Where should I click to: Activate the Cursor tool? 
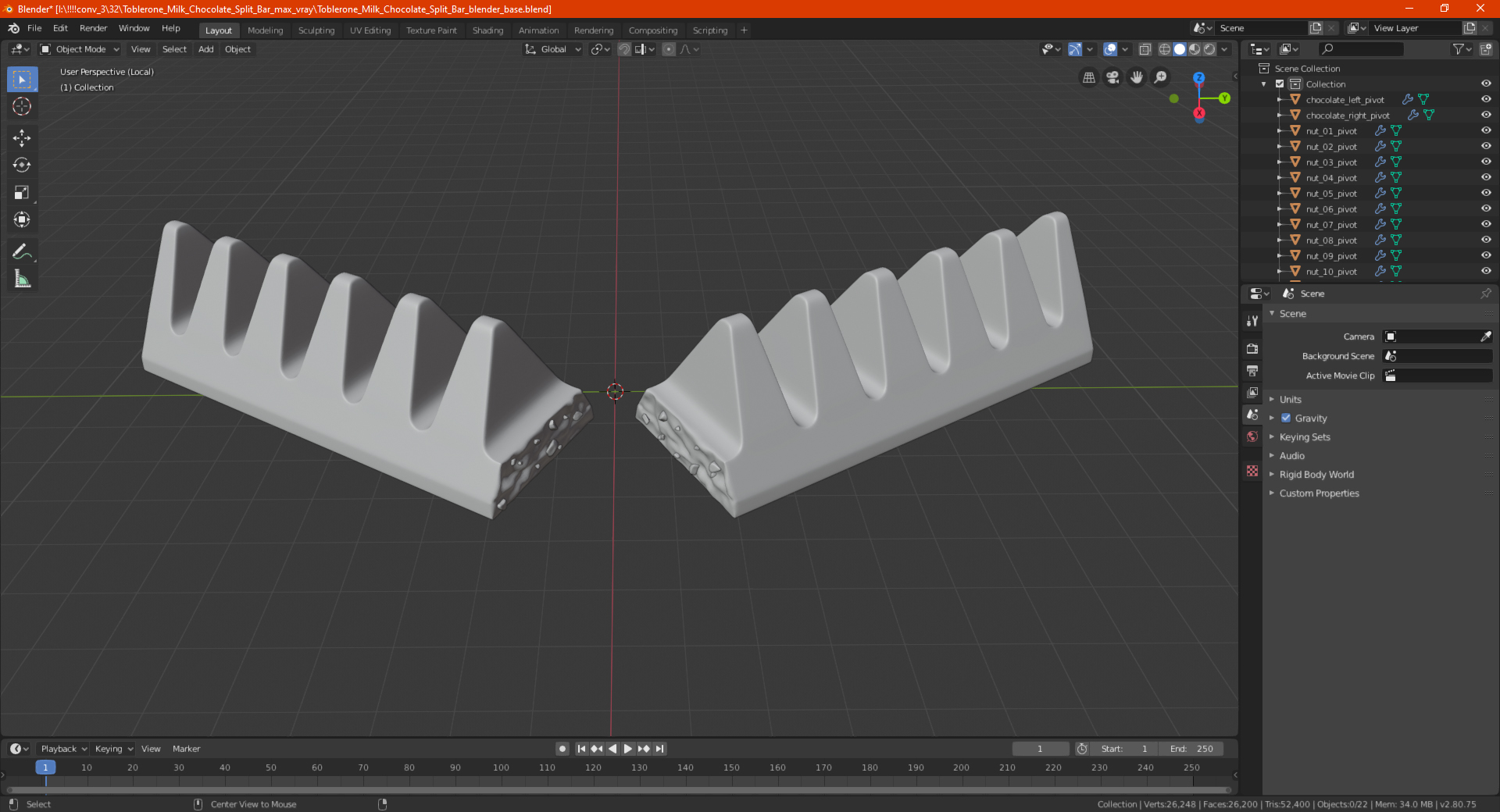click(x=22, y=106)
